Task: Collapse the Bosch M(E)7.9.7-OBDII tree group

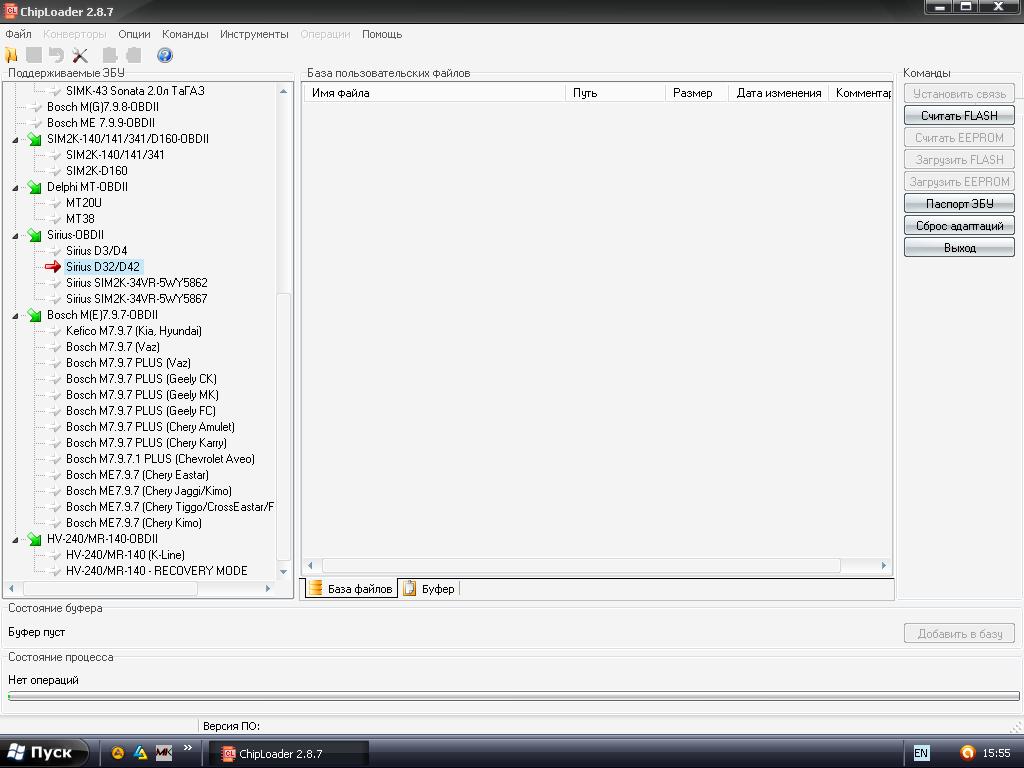Action: coord(15,316)
